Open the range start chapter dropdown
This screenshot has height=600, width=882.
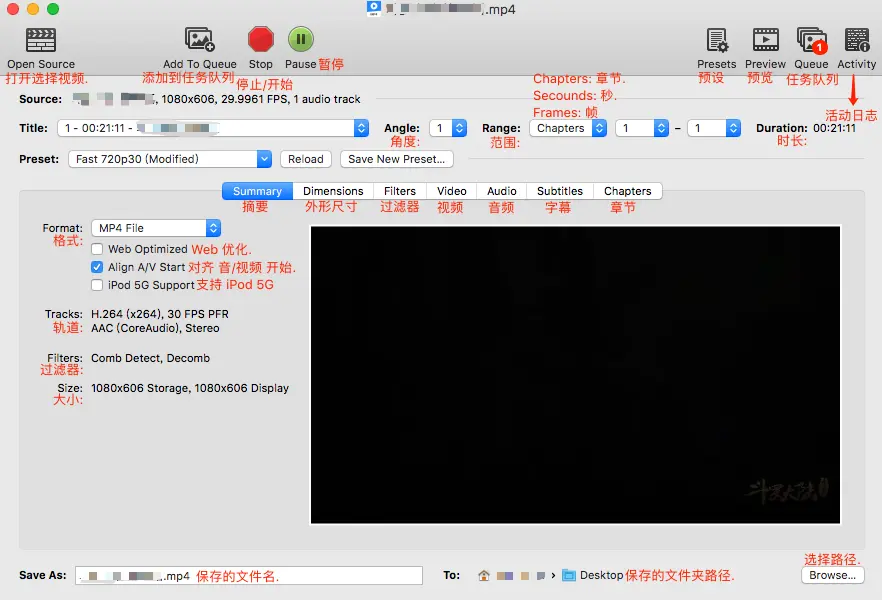(642, 128)
